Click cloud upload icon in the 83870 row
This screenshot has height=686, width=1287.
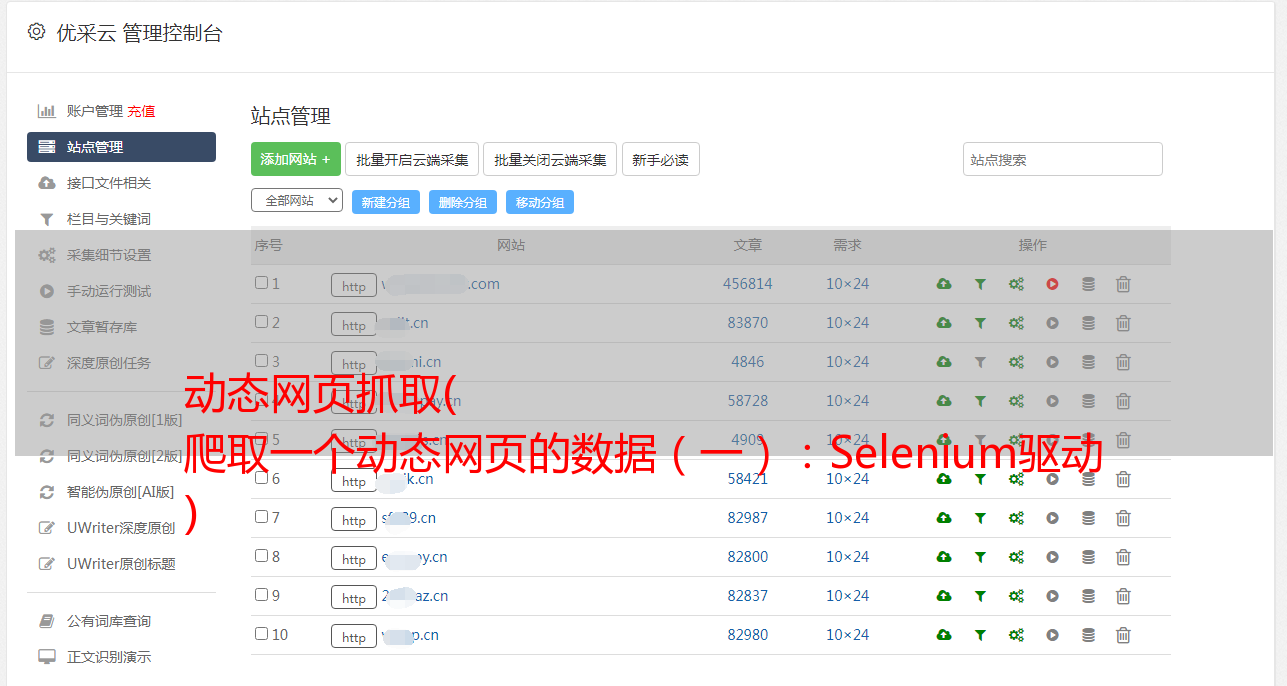(x=944, y=323)
